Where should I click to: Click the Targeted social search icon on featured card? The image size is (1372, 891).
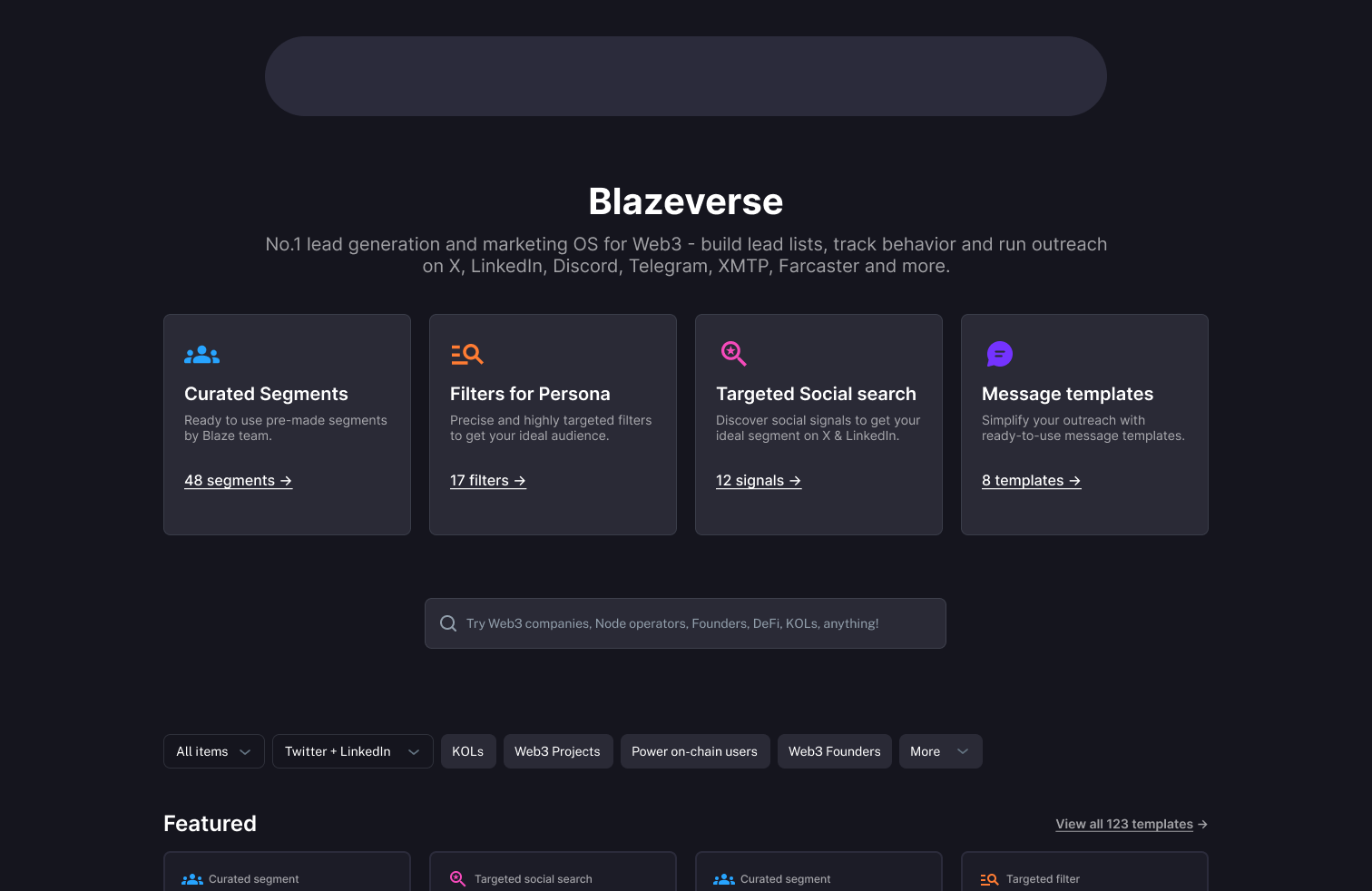pos(457,878)
